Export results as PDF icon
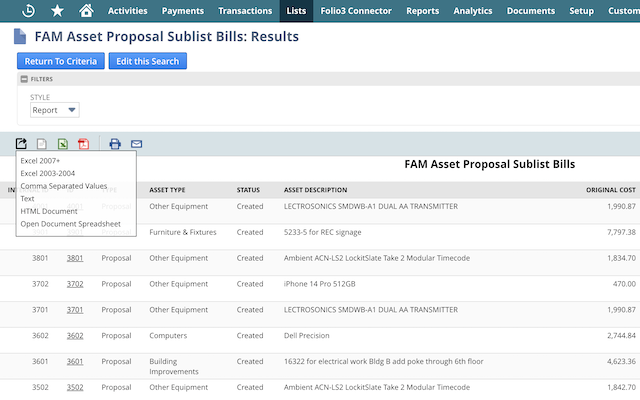The width and height of the screenshot is (640, 400). point(83,144)
